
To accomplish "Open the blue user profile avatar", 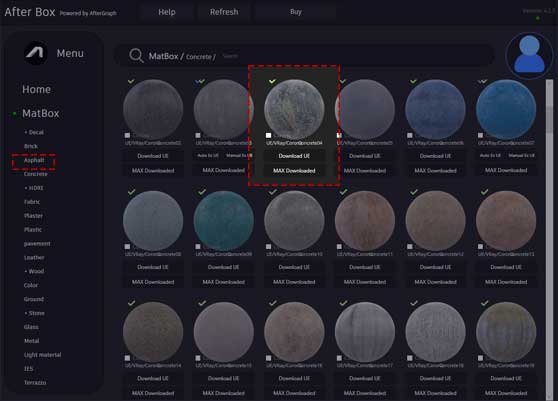I will coord(529,55).
